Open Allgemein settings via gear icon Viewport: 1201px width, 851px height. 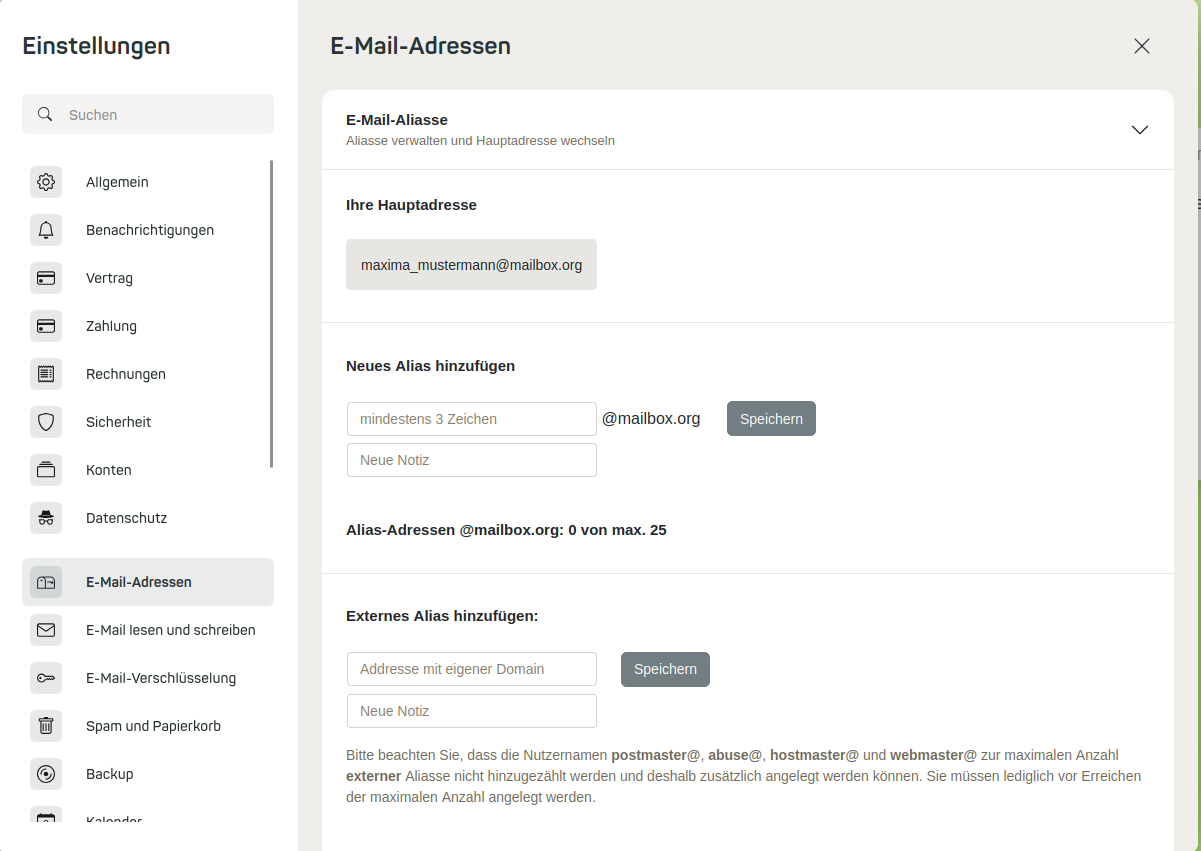point(46,182)
